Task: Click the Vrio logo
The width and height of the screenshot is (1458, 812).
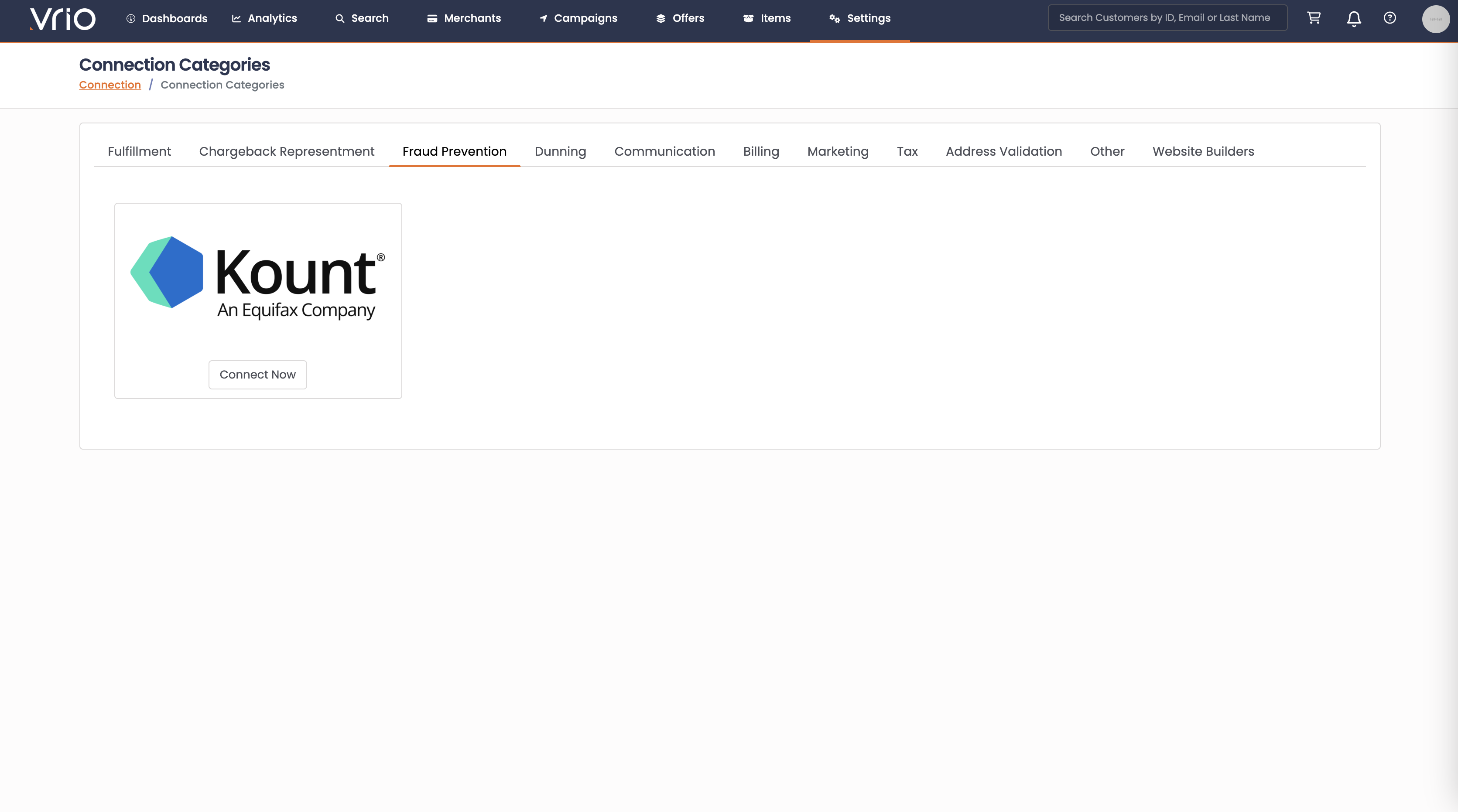Action: coord(62,19)
